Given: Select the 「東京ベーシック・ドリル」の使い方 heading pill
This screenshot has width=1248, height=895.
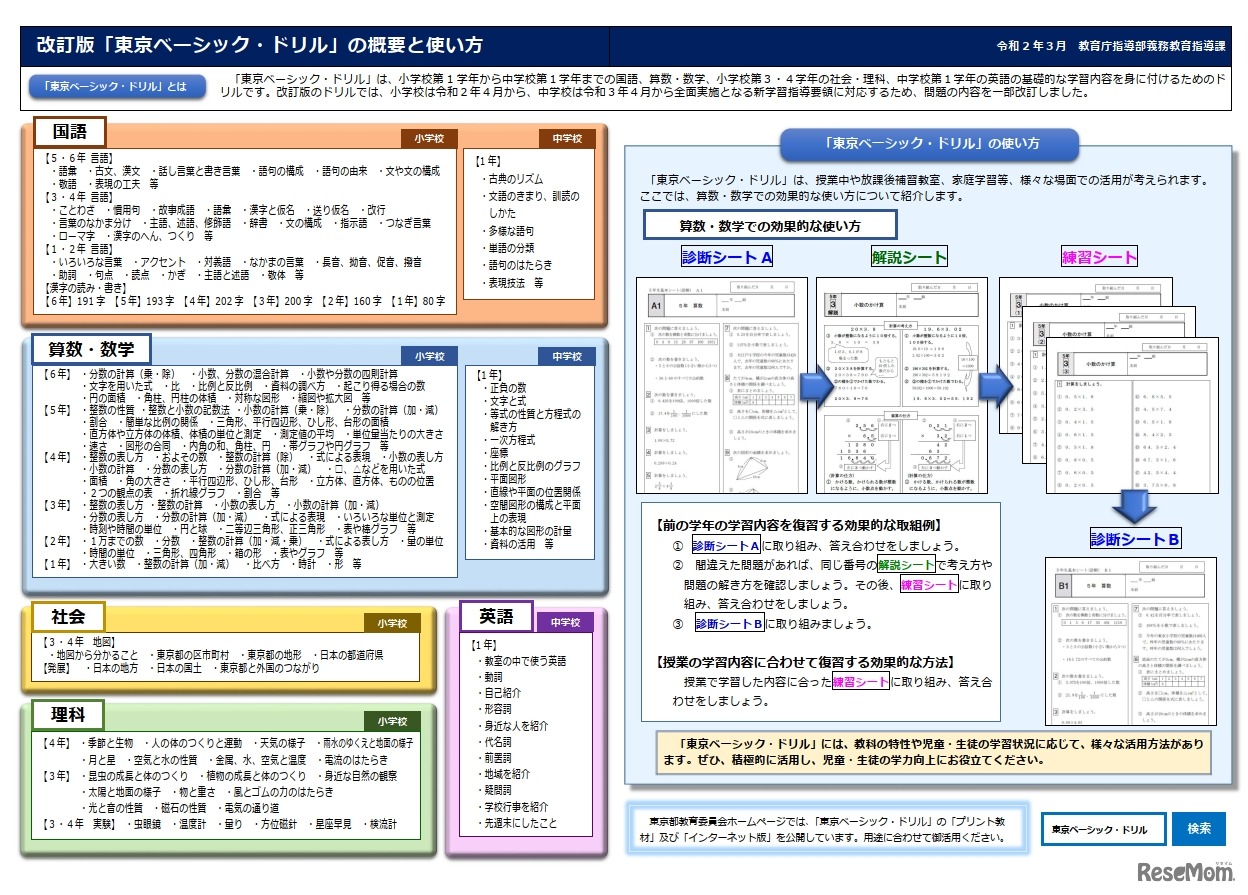Looking at the screenshot, I should 930,144.
